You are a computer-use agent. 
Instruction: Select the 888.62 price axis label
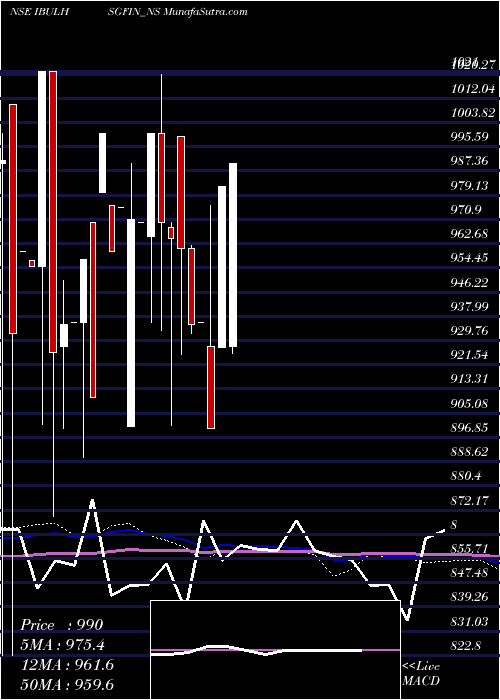470,452
